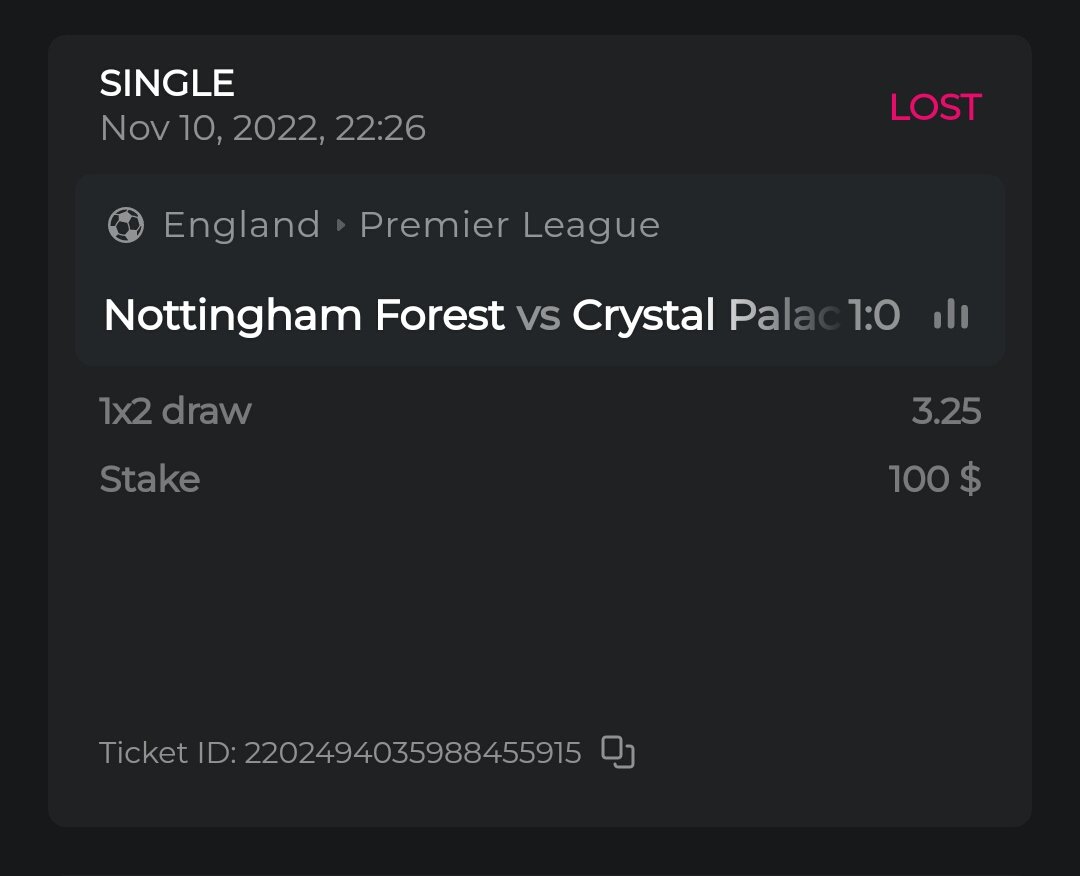Click the 3.25 odds value

[946, 411]
